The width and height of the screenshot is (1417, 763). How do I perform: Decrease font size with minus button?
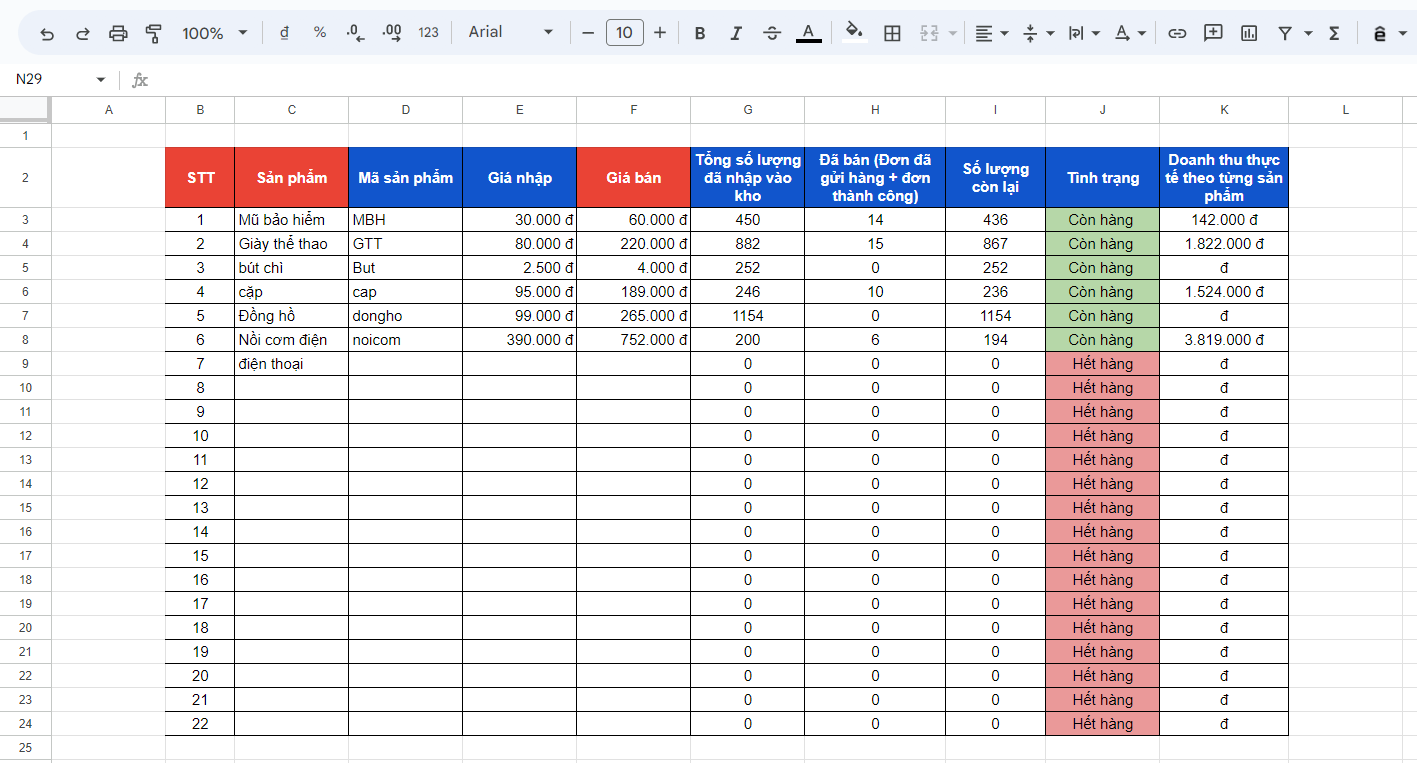coord(588,33)
